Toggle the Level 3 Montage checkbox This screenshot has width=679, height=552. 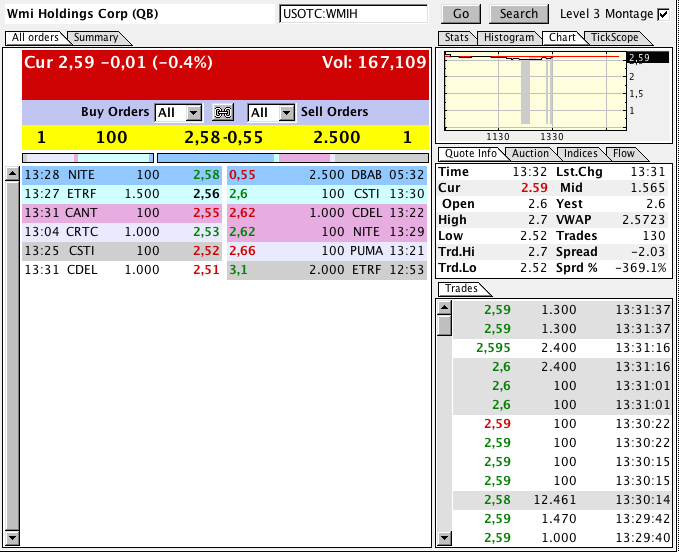663,14
